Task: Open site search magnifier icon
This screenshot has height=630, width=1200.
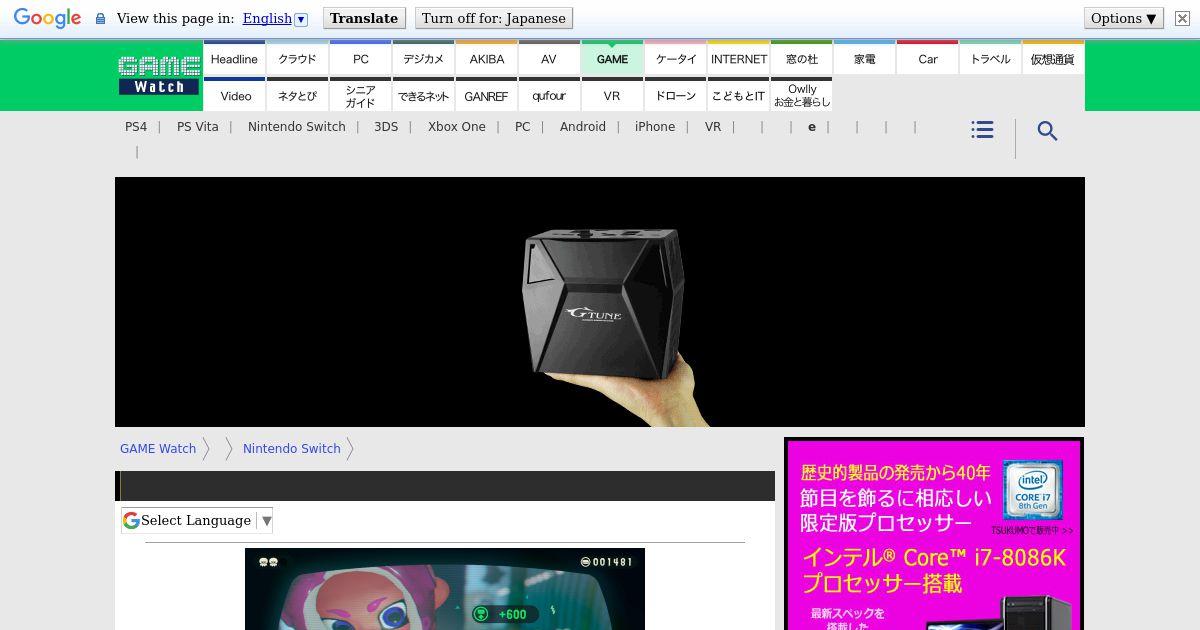Action: coord(1047,131)
